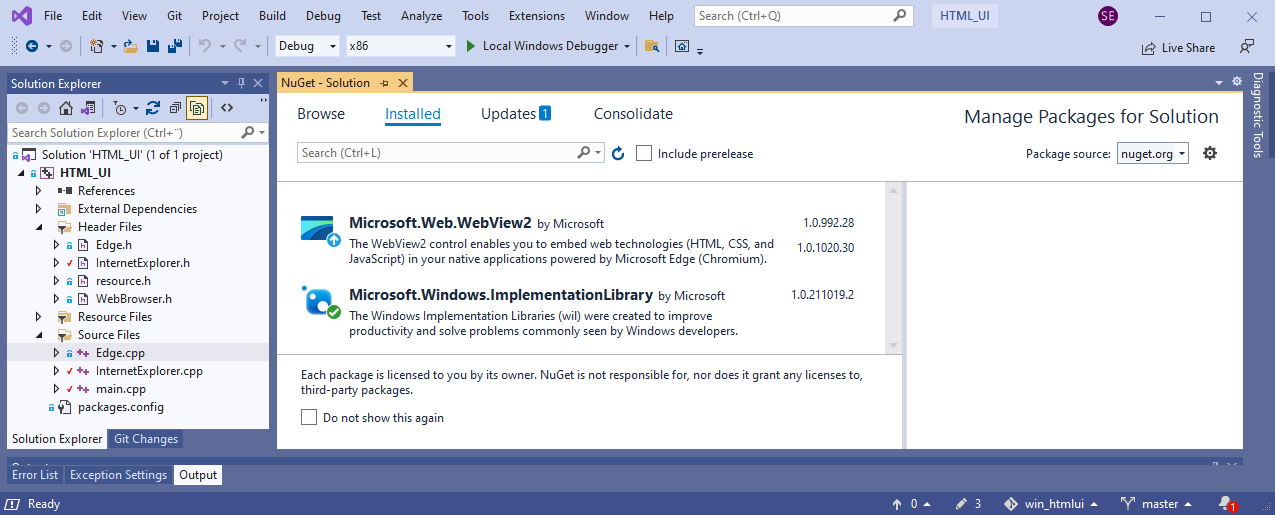Expand the Resource Files folder

(39, 317)
